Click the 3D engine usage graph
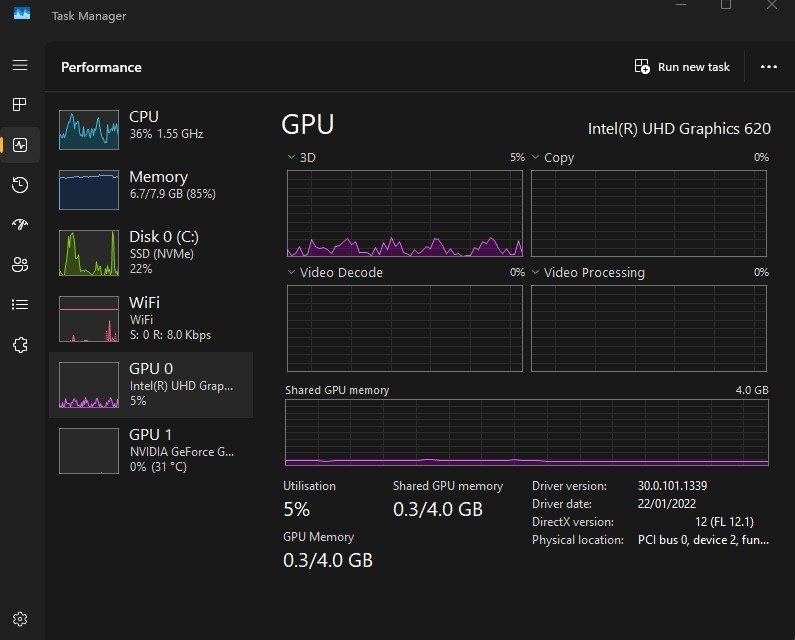Image resolution: width=795 pixels, height=640 pixels. [405, 214]
